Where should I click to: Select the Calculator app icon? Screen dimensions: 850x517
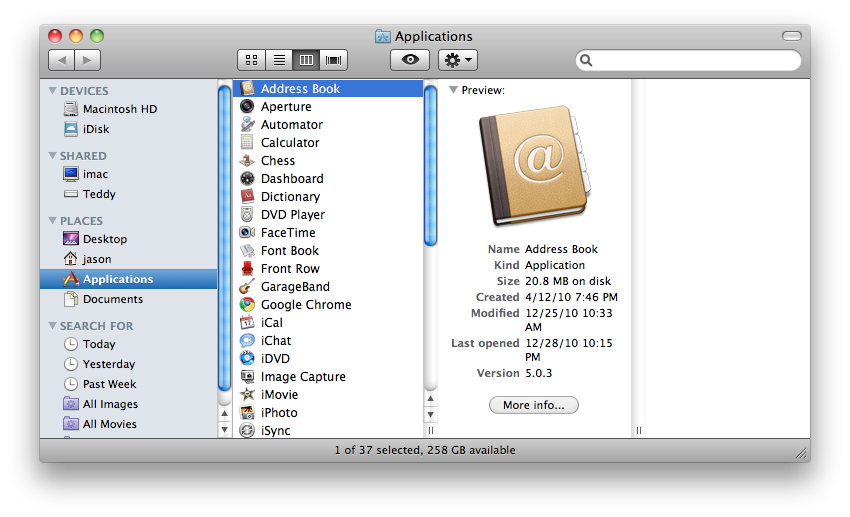[247, 143]
